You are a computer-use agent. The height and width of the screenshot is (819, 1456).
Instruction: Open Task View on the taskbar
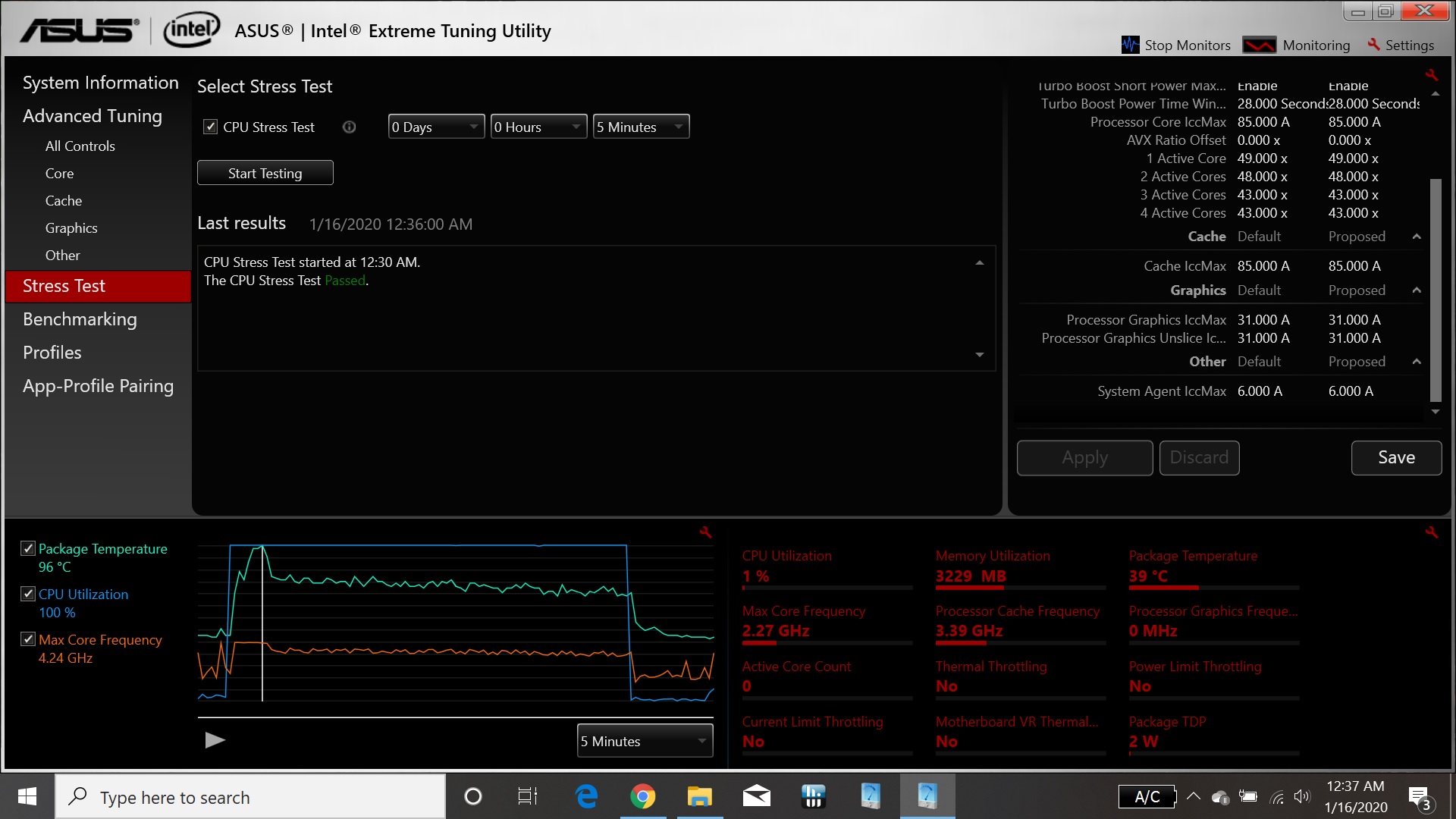point(527,796)
